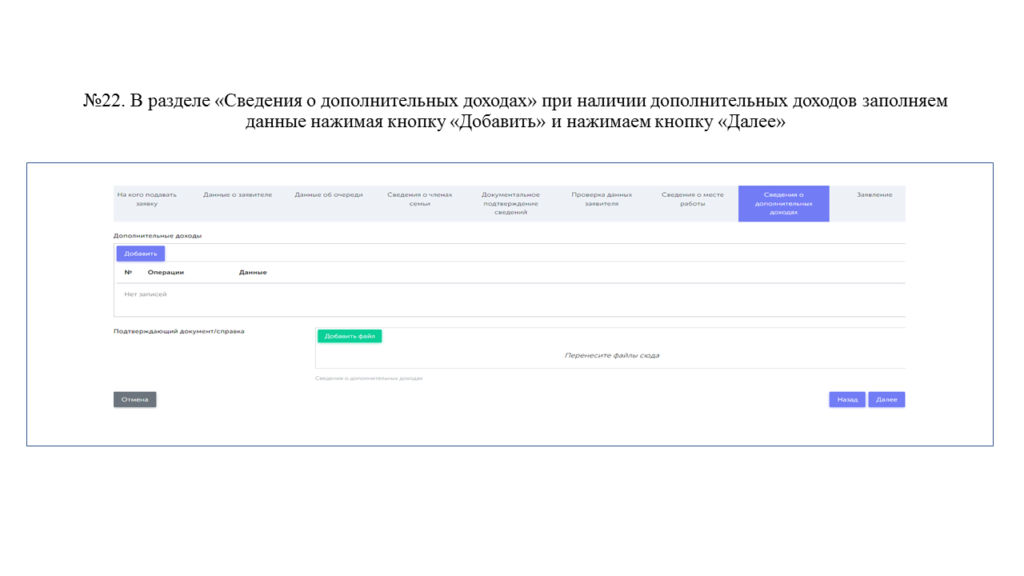Click the «Подтверждающий документ/справка» label
Screen dimensions: 1024x576
[x=179, y=331]
